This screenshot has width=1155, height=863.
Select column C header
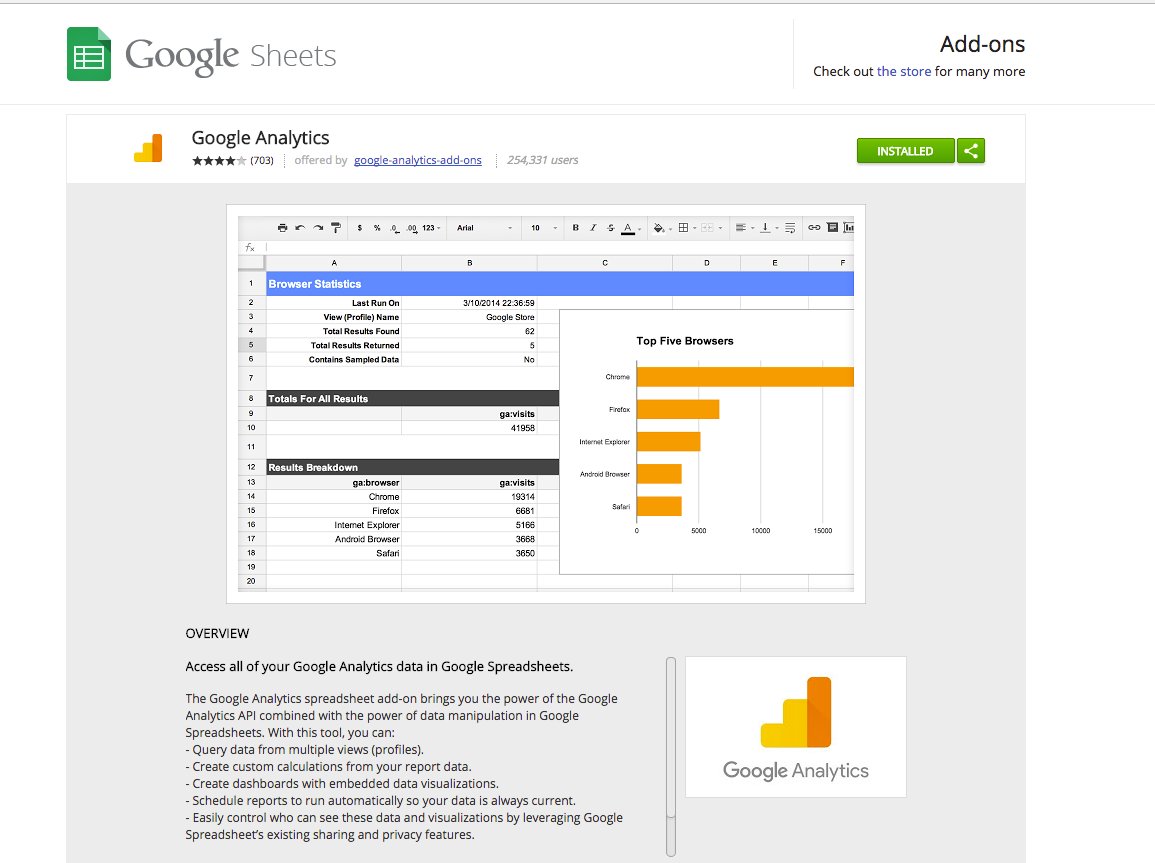click(x=605, y=263)
